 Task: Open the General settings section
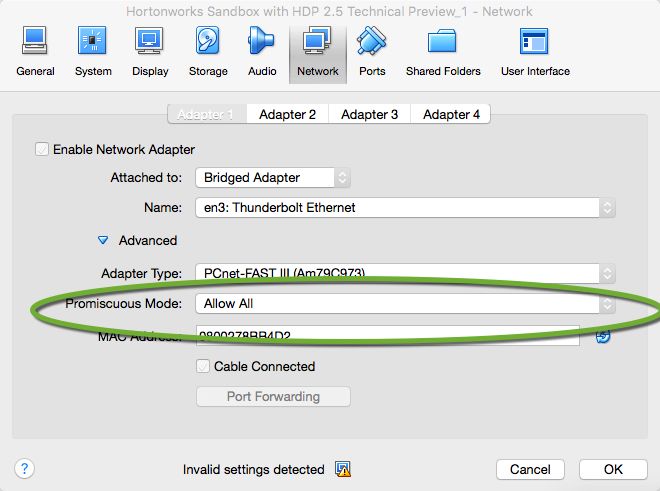(x=35, y=53)
